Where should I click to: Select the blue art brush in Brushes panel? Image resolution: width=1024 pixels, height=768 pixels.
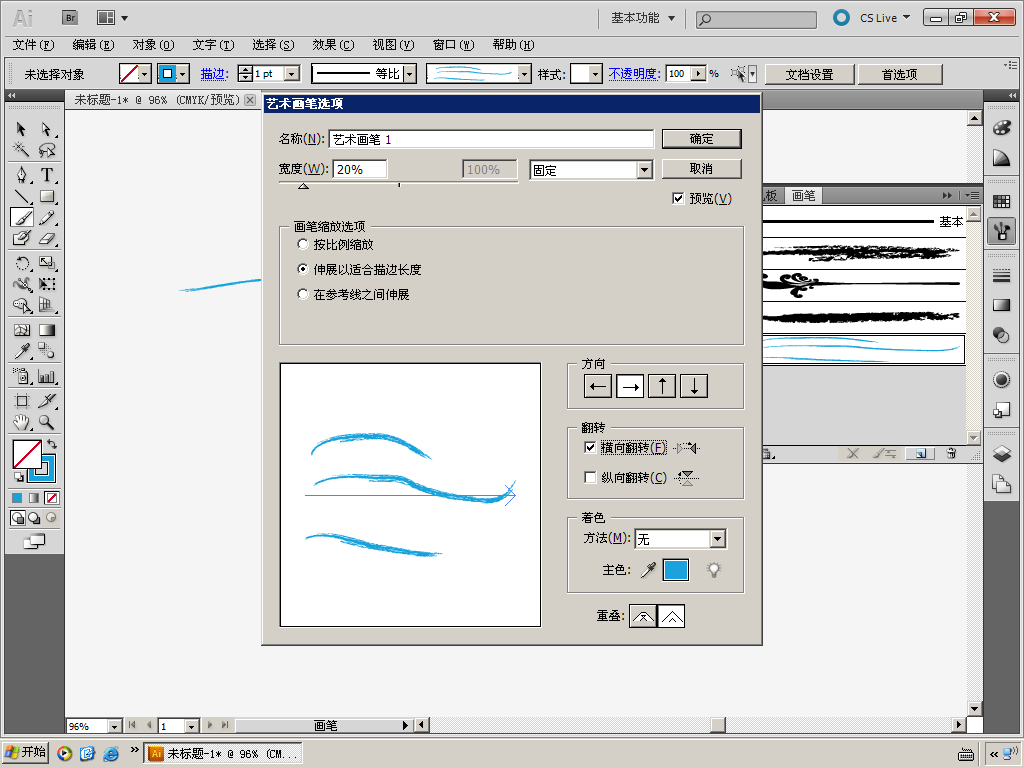[x=863, y=349]
